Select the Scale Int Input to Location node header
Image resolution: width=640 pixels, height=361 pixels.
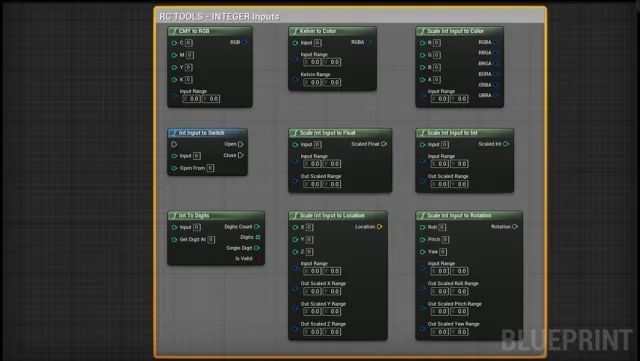pos(338,215)
